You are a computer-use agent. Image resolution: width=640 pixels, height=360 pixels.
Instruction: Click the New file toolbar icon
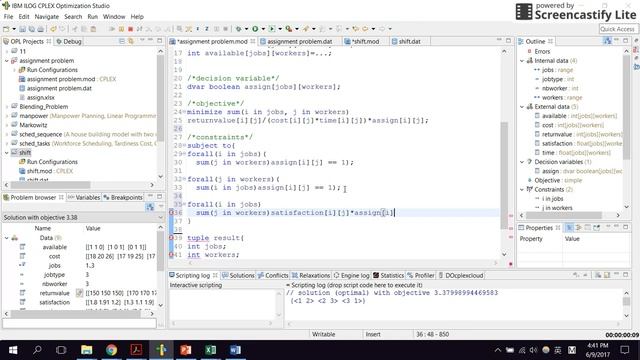pyautogui.click(x=6, y=29)
